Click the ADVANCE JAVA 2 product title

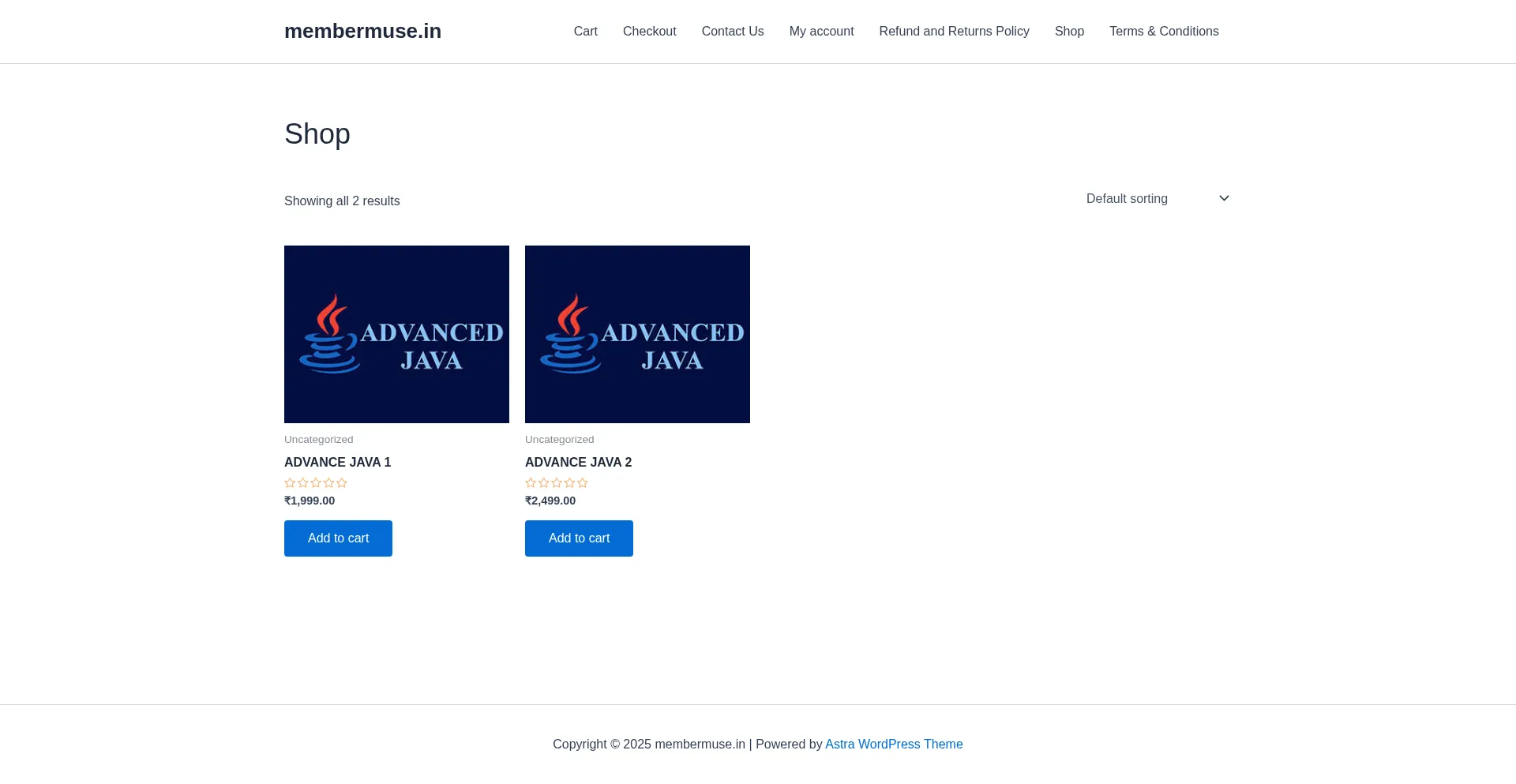(578, 462)
